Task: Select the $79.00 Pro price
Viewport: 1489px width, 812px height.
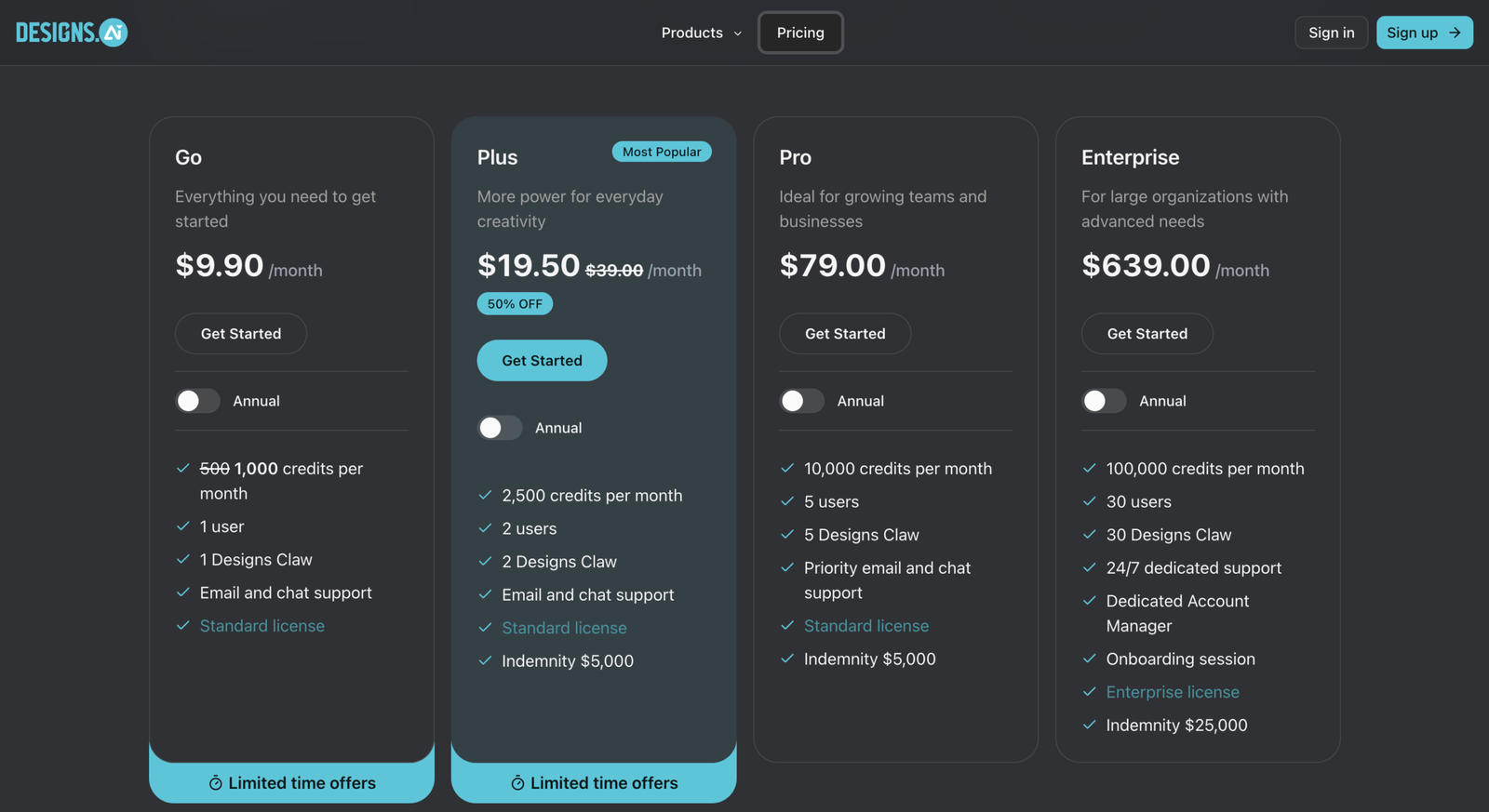Action: point(832,266)
